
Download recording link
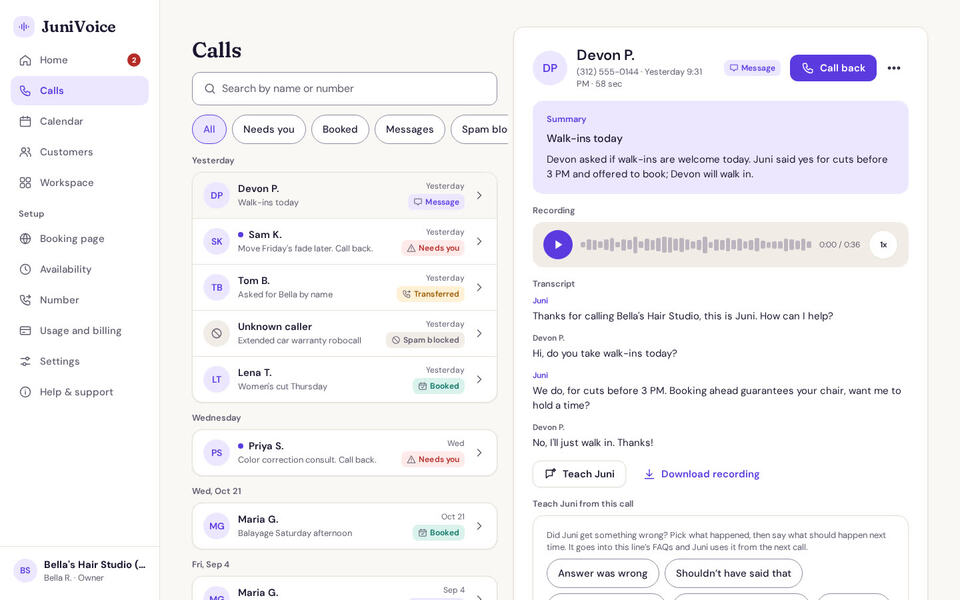coord(702,474)
